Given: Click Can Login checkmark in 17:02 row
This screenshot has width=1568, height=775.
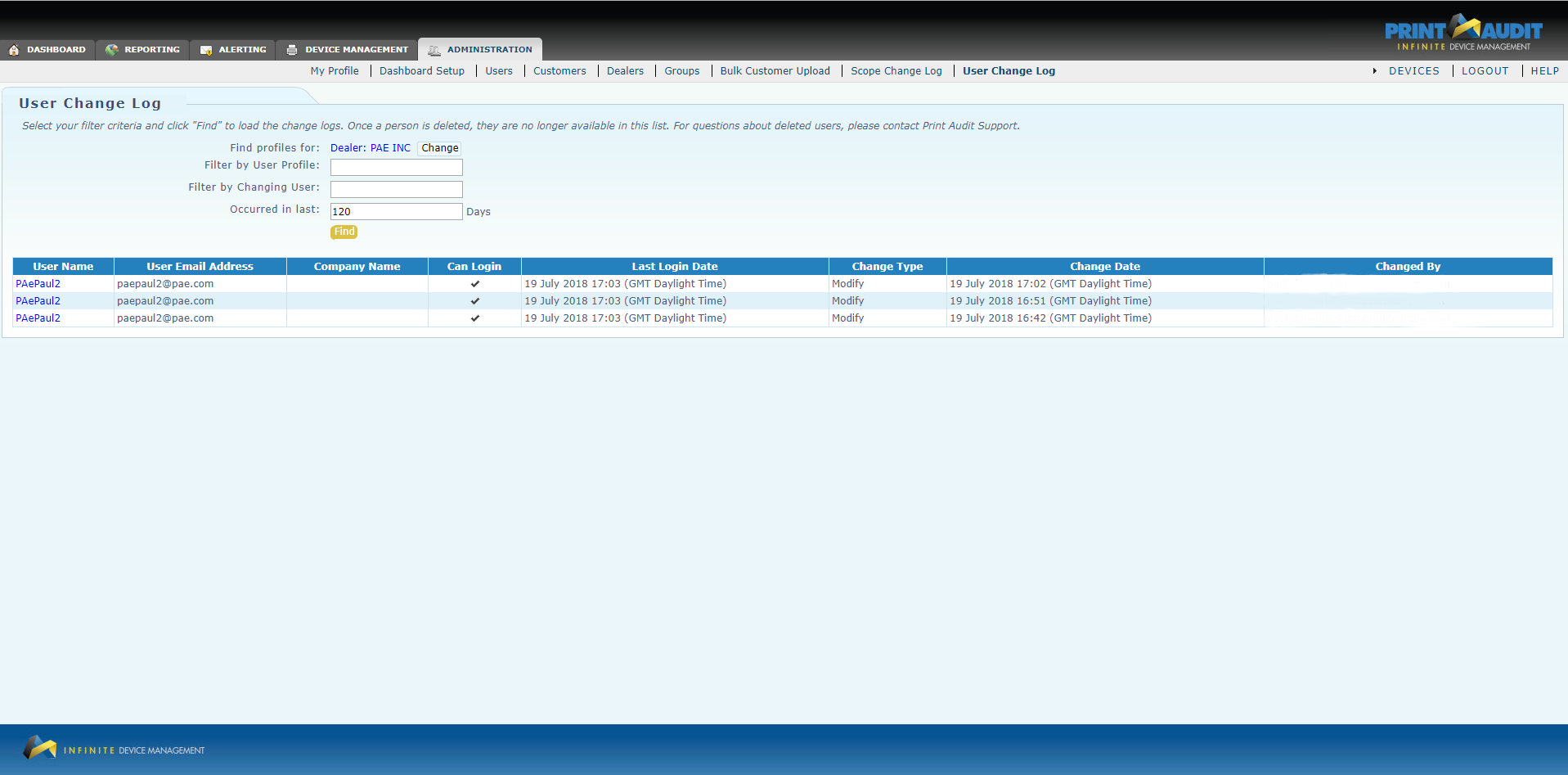Looking at the screenshot, I should [x=475, y=284].
